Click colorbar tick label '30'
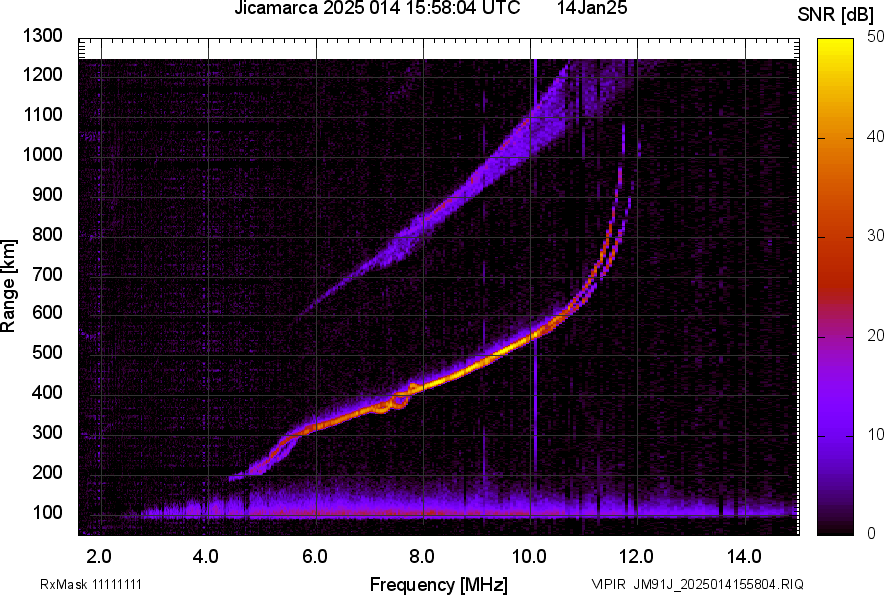884x595 pixels. coord(875,235)
